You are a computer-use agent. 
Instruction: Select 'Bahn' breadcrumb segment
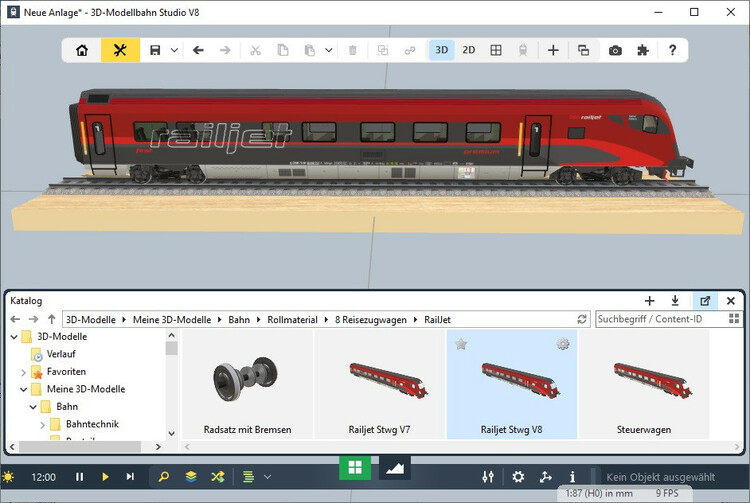click(239, 319)
